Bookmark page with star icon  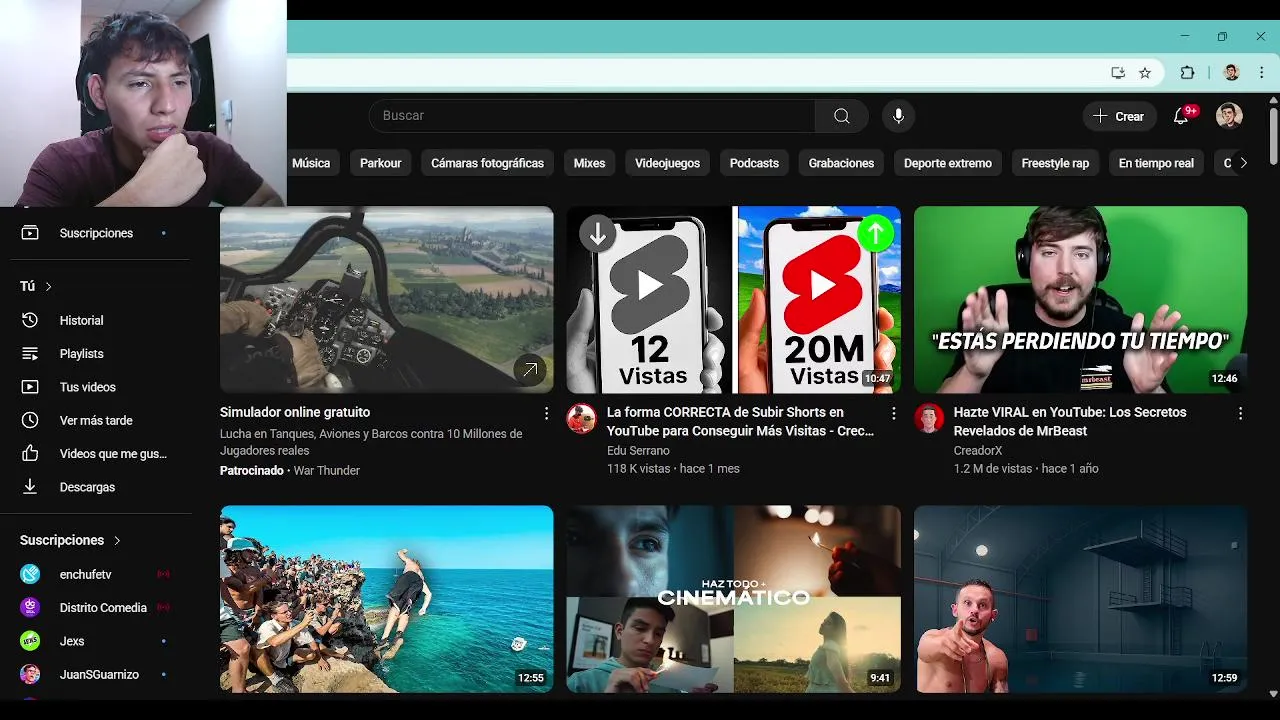pos(1145,73)
